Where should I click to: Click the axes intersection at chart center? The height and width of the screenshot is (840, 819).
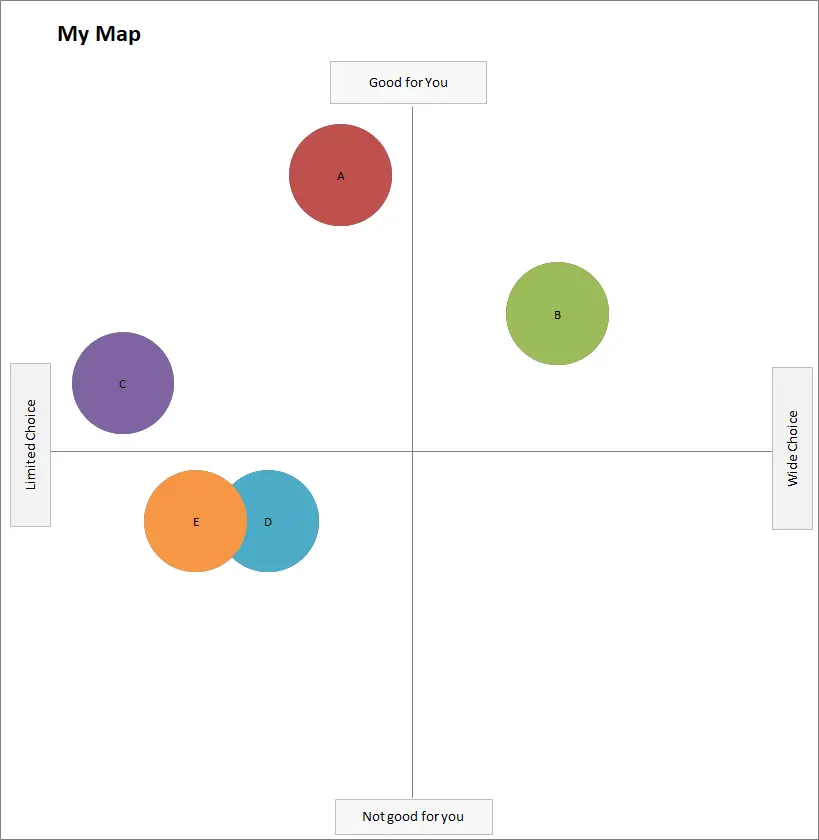[x=412, y=451]
